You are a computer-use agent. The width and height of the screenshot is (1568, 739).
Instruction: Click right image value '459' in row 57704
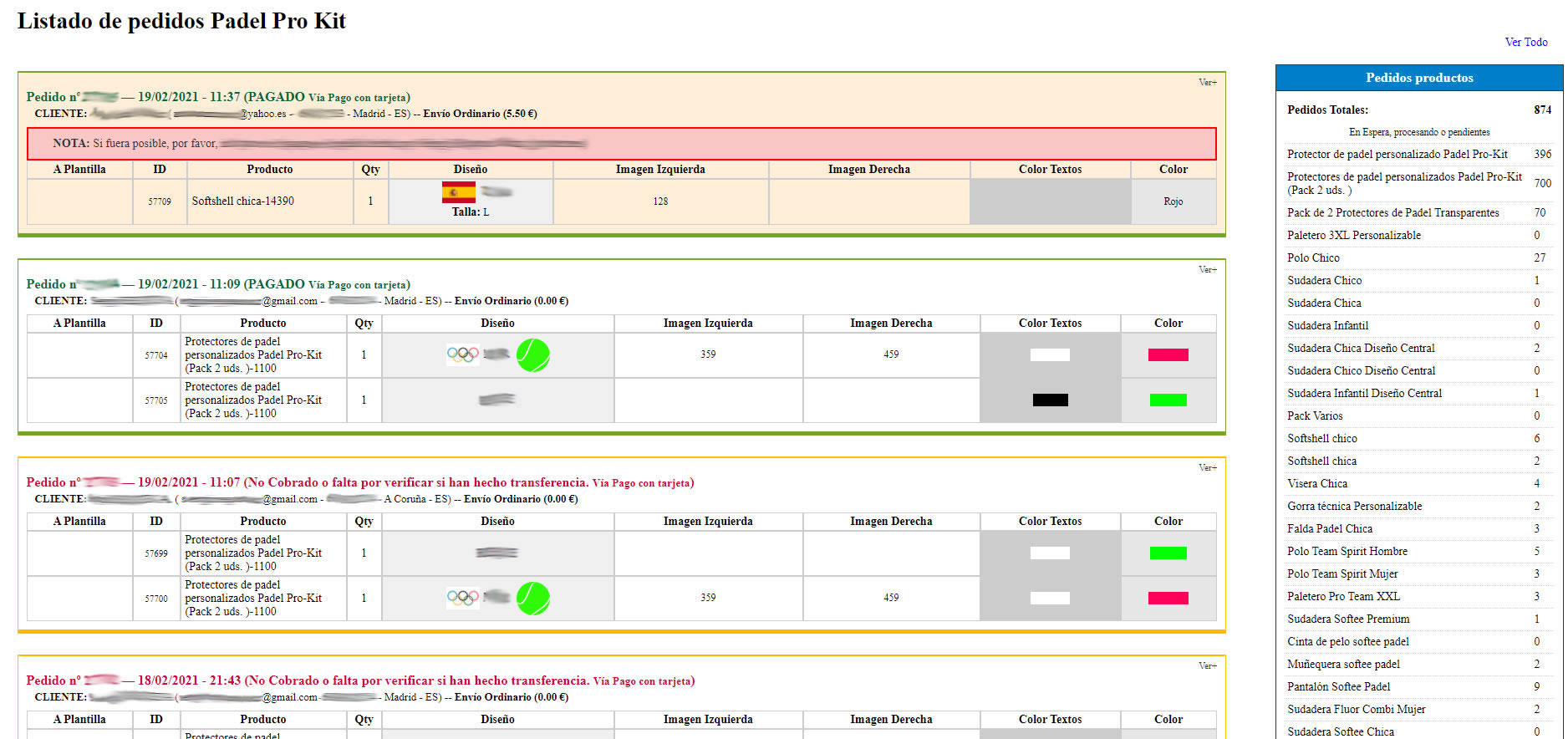coord(891,354)
